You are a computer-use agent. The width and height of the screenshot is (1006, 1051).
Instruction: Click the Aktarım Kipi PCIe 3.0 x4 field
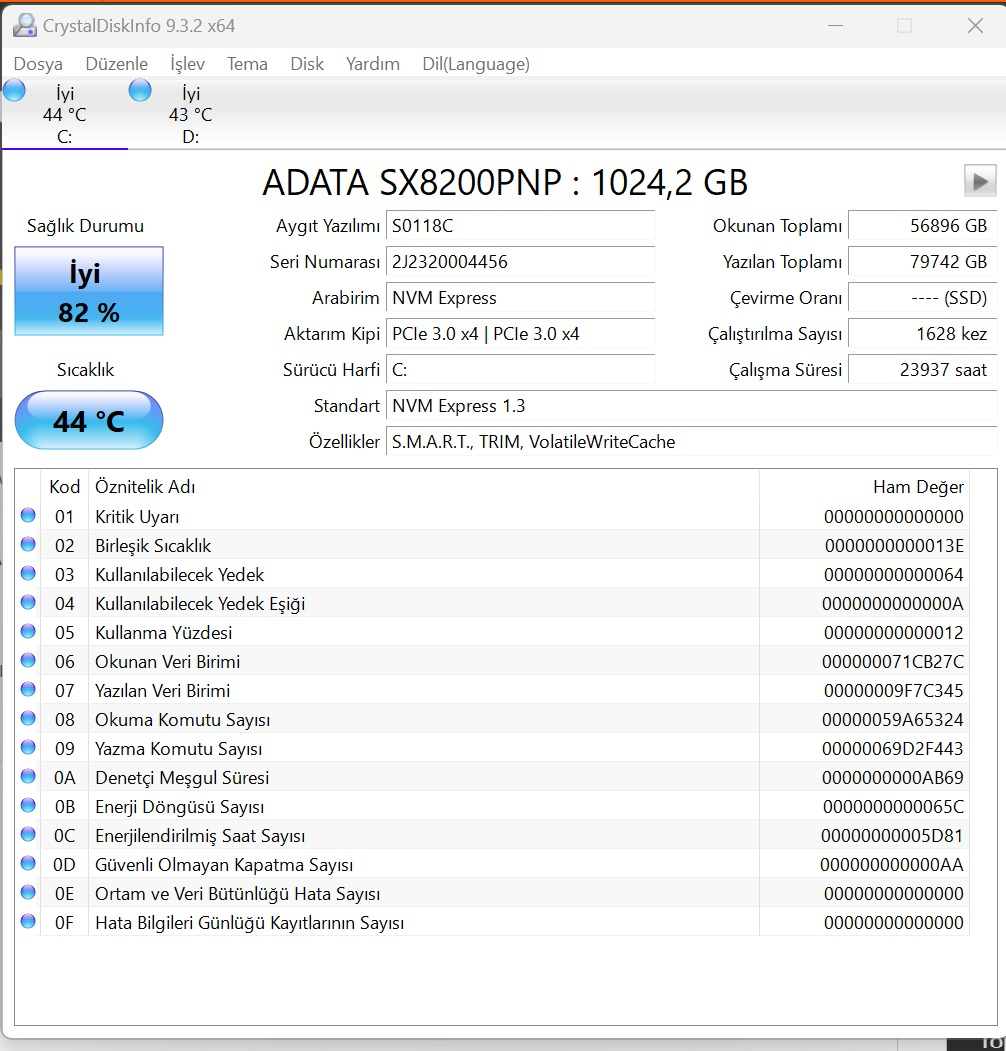[x=521, y=334]
